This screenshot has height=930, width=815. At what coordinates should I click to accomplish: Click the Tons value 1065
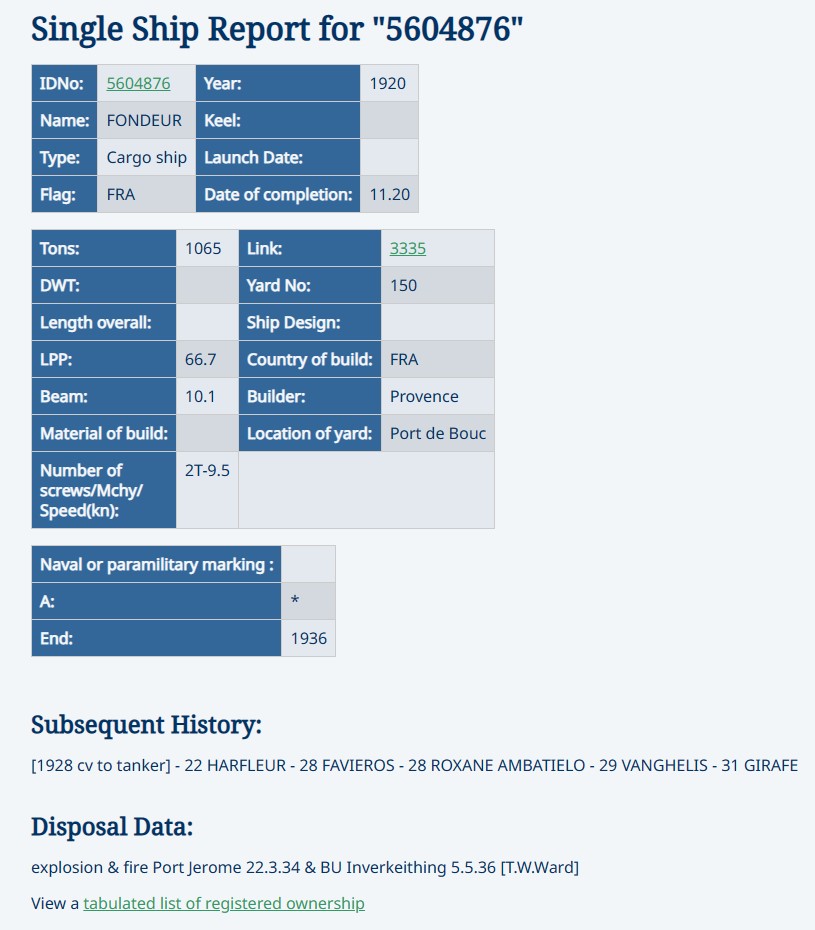(x=203, y=249)
